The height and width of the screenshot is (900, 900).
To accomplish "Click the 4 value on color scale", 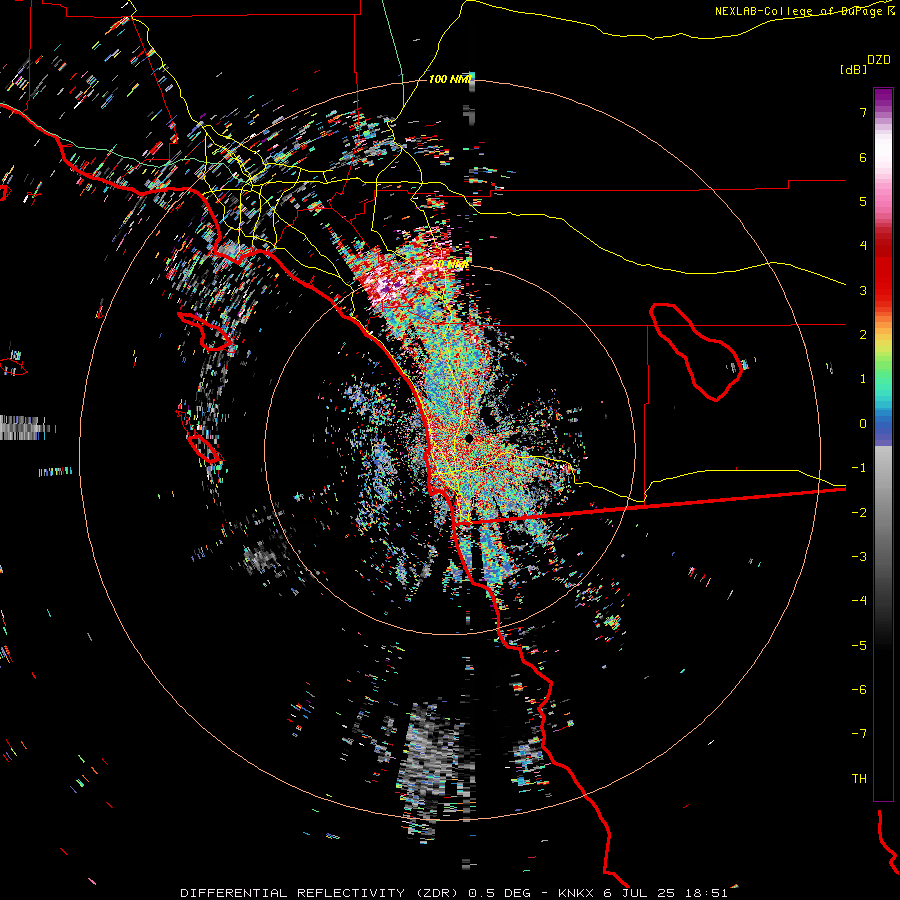I will (x=863, y=246).
